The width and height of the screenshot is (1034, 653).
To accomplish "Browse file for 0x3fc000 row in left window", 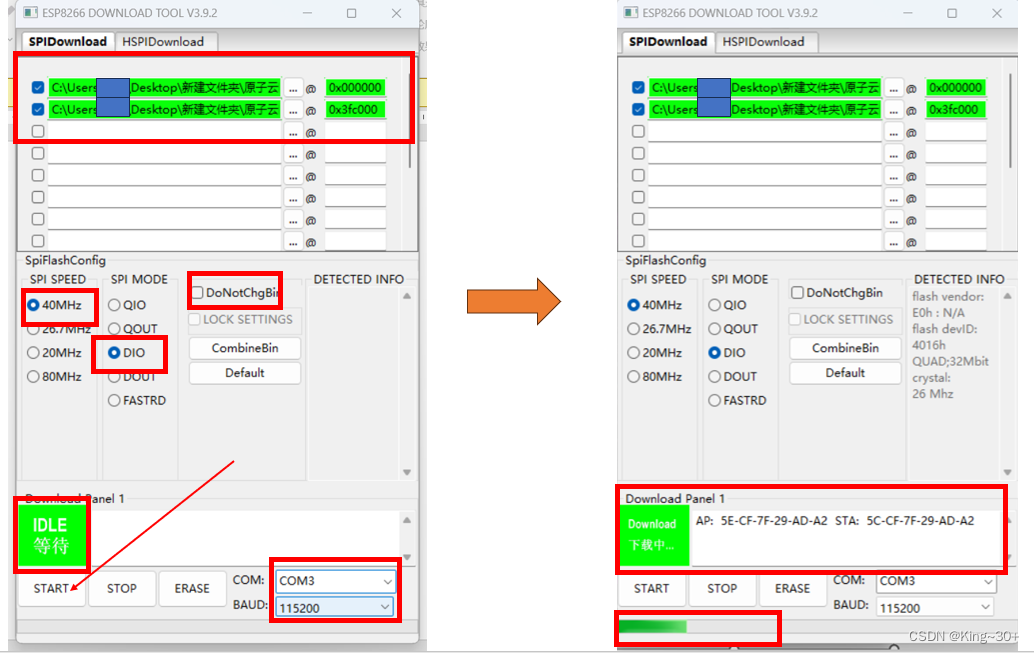I will (x=293, y=110).
